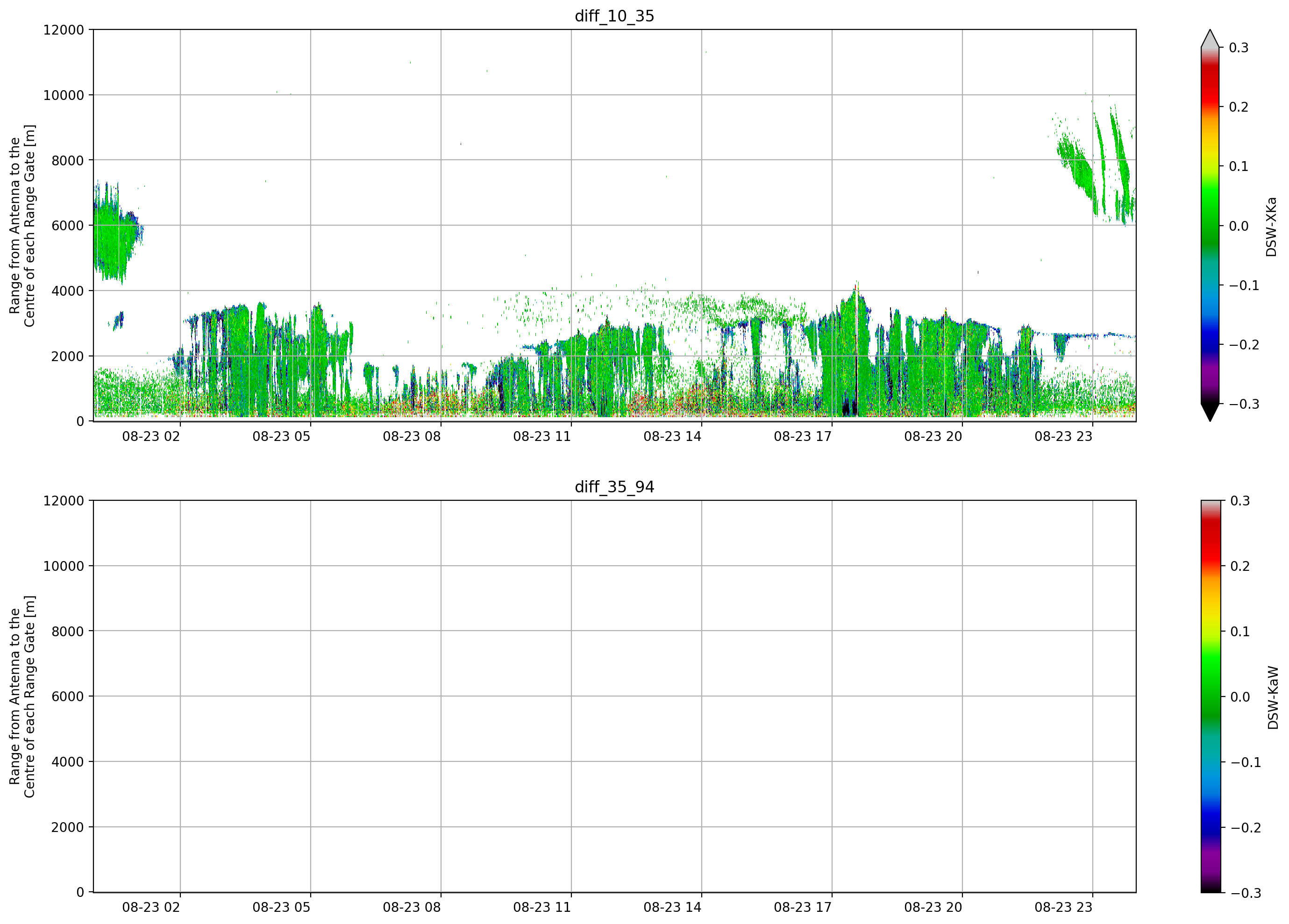Viewport: 1289px width, 924px height.
Task: Click the 0.0 tick on DSW-XKa colorbar
Action: coord(1239,226)
